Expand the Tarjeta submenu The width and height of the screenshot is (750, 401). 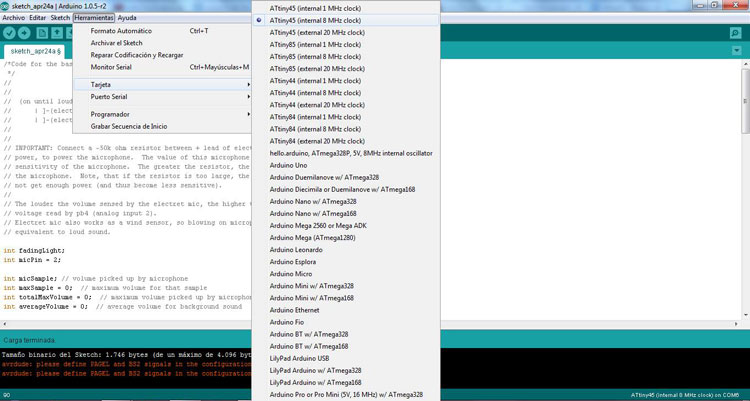tap(162, 84)
